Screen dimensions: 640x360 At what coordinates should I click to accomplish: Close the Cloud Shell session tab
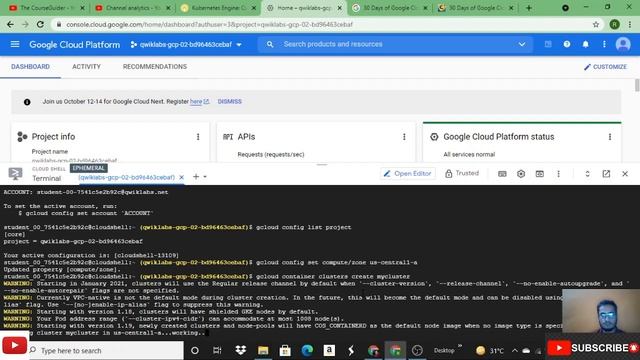point(182,177)
